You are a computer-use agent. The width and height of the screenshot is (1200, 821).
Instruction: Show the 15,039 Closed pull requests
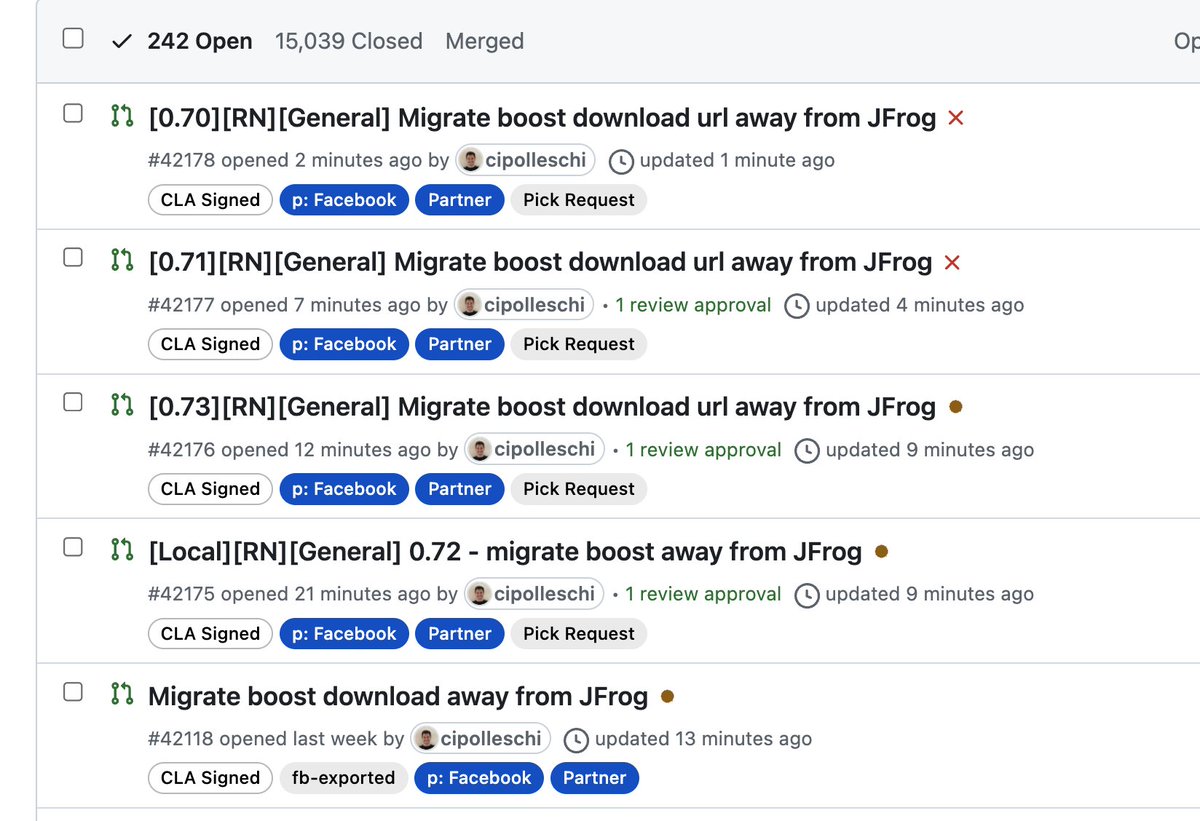(x=349, y=42)
